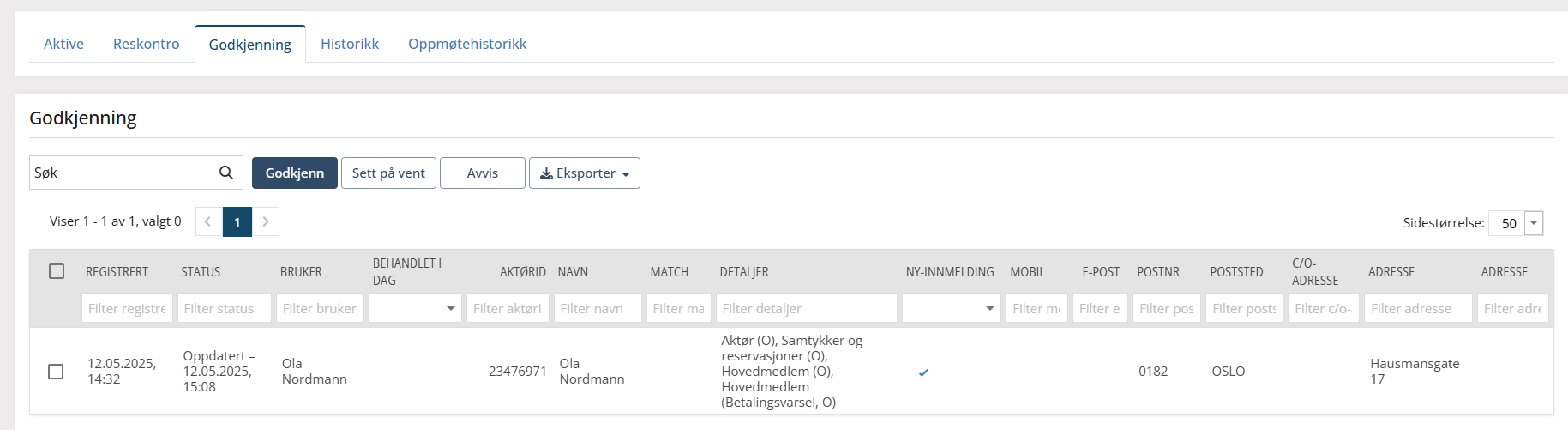Go to next page arrow
The height and width of the screenshot is (430, 1568).
[x=266, y=221]
